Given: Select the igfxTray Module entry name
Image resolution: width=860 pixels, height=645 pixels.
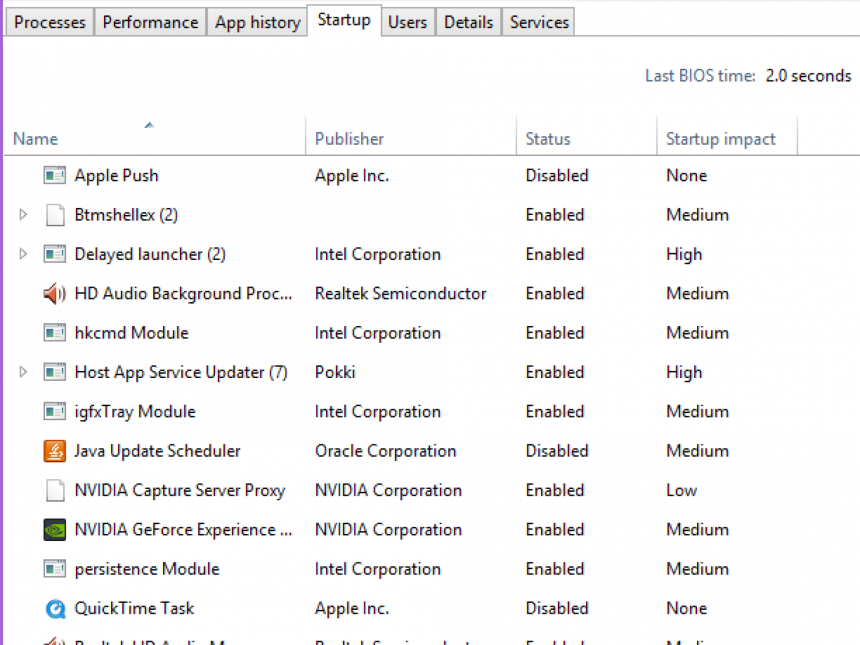Looking at the screenshot, I should (x=135, y=412).
